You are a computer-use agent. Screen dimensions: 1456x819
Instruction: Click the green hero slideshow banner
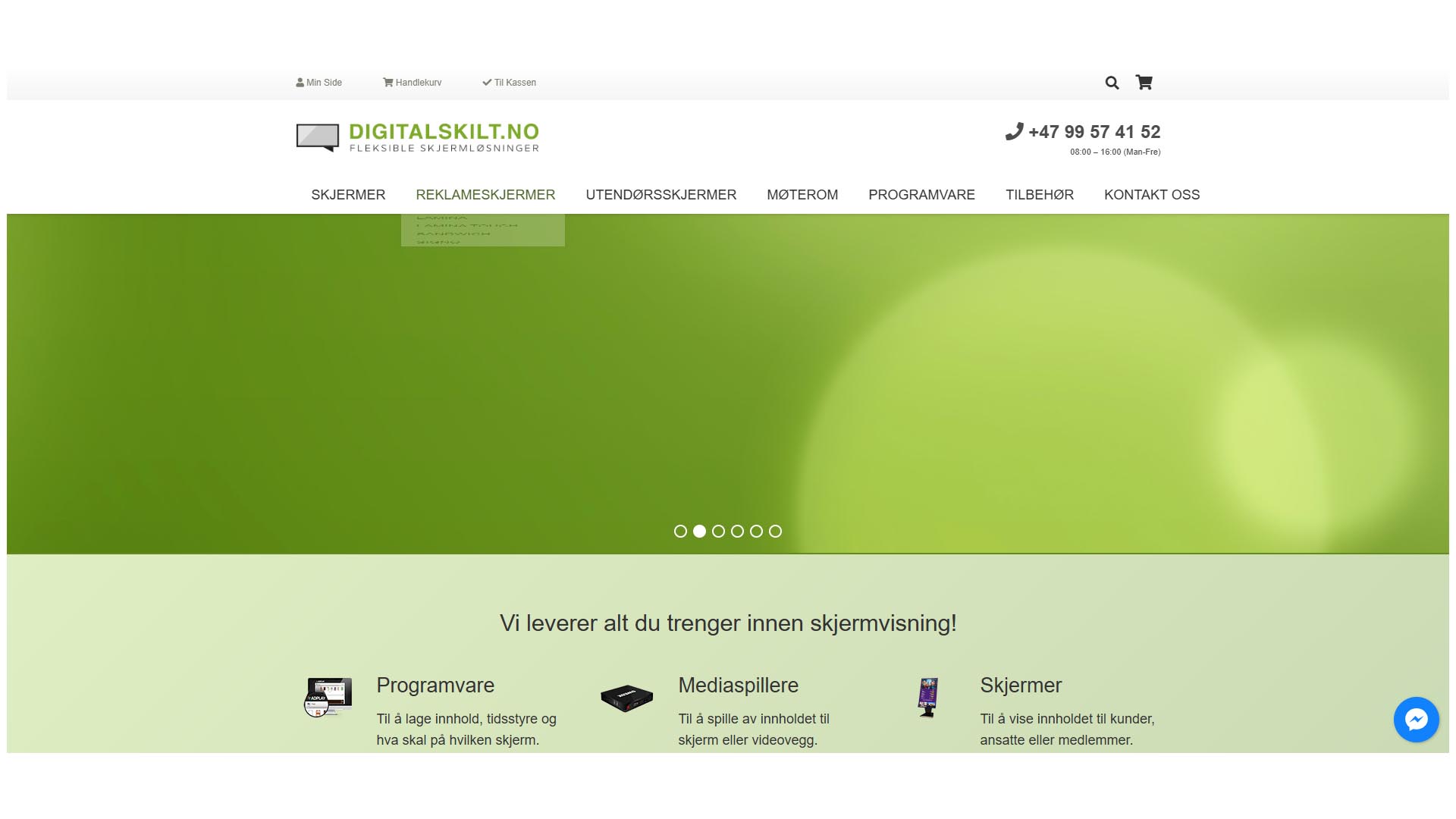click(728, 384)
